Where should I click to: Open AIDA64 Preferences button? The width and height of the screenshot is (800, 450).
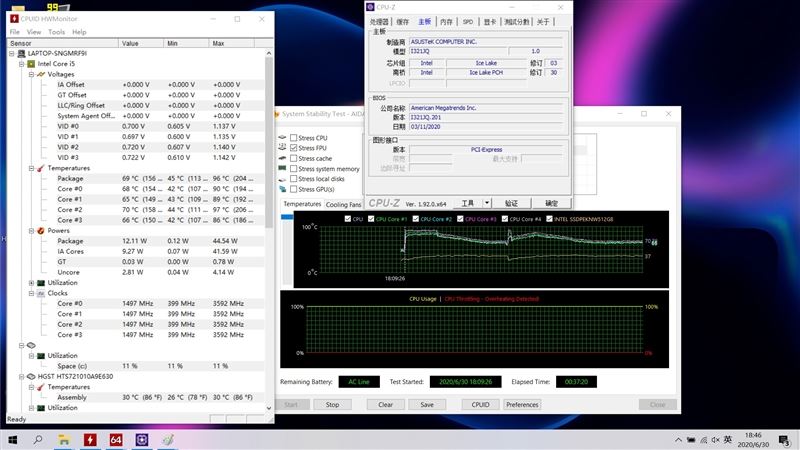[522, 405]
